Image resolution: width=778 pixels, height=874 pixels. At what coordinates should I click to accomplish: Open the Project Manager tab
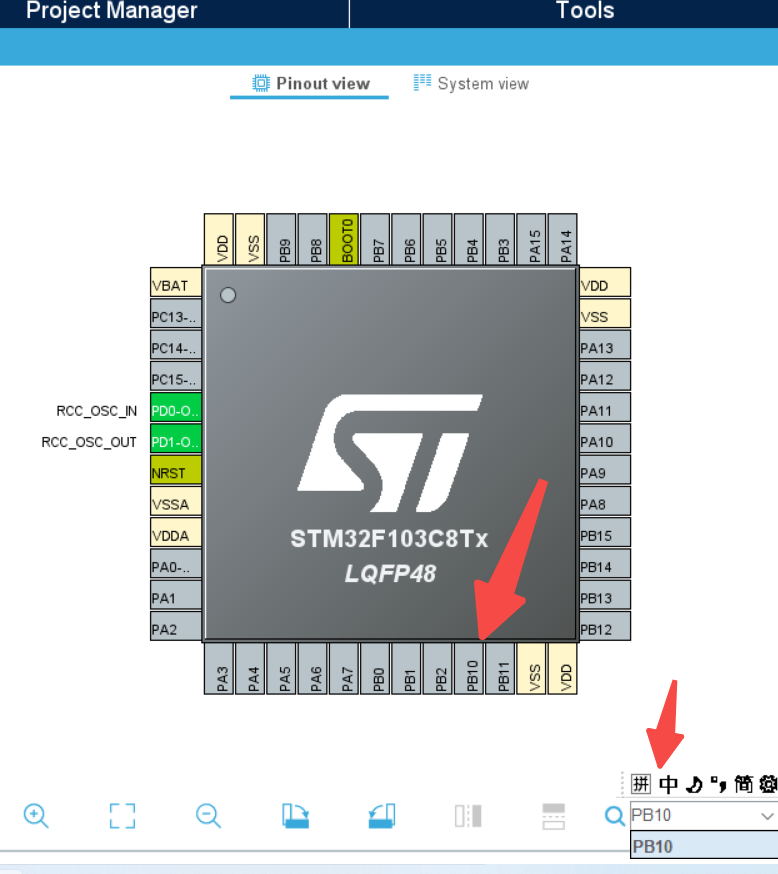[x=111, y=11]
